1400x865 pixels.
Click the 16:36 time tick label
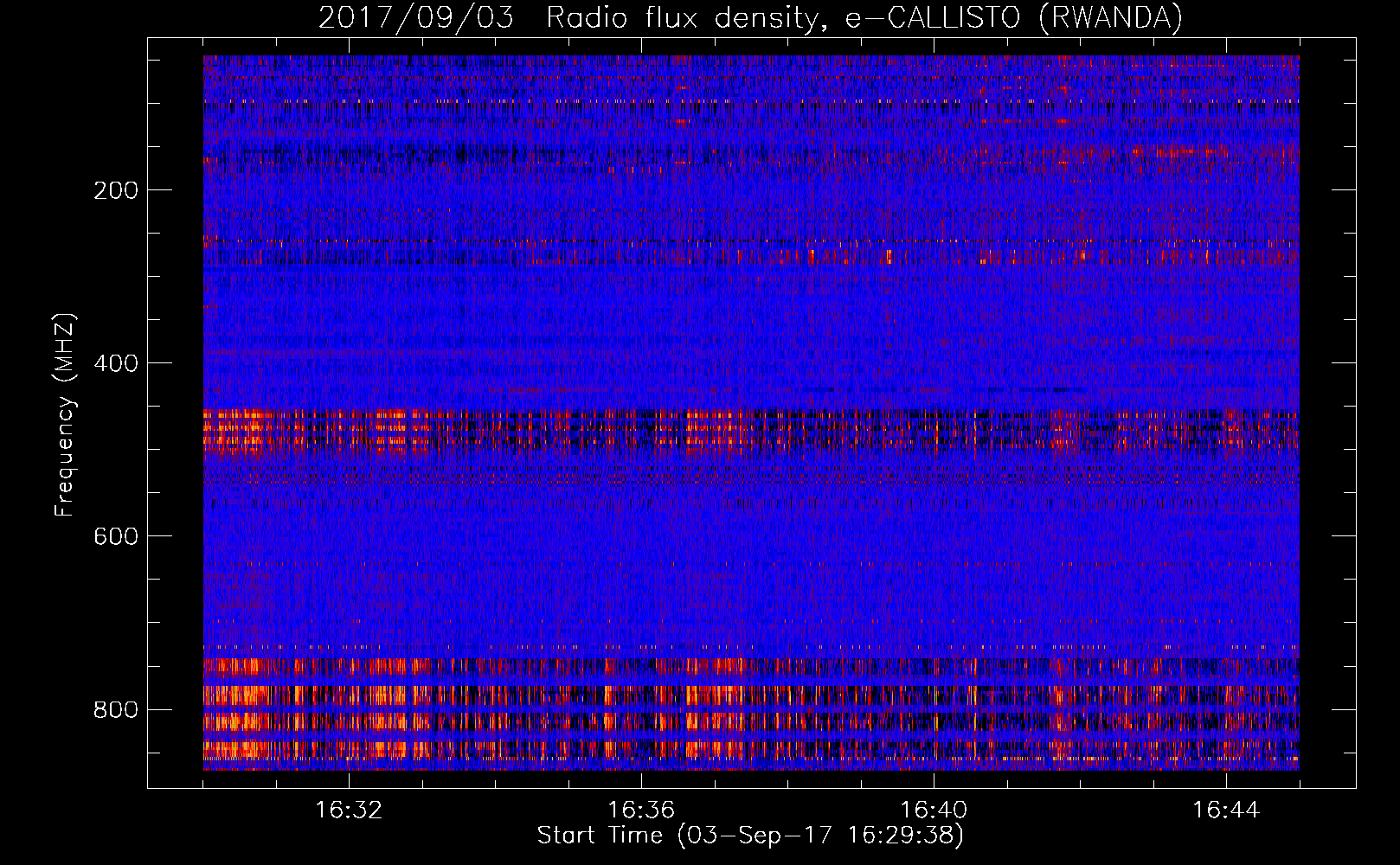(x=641, y=811)
